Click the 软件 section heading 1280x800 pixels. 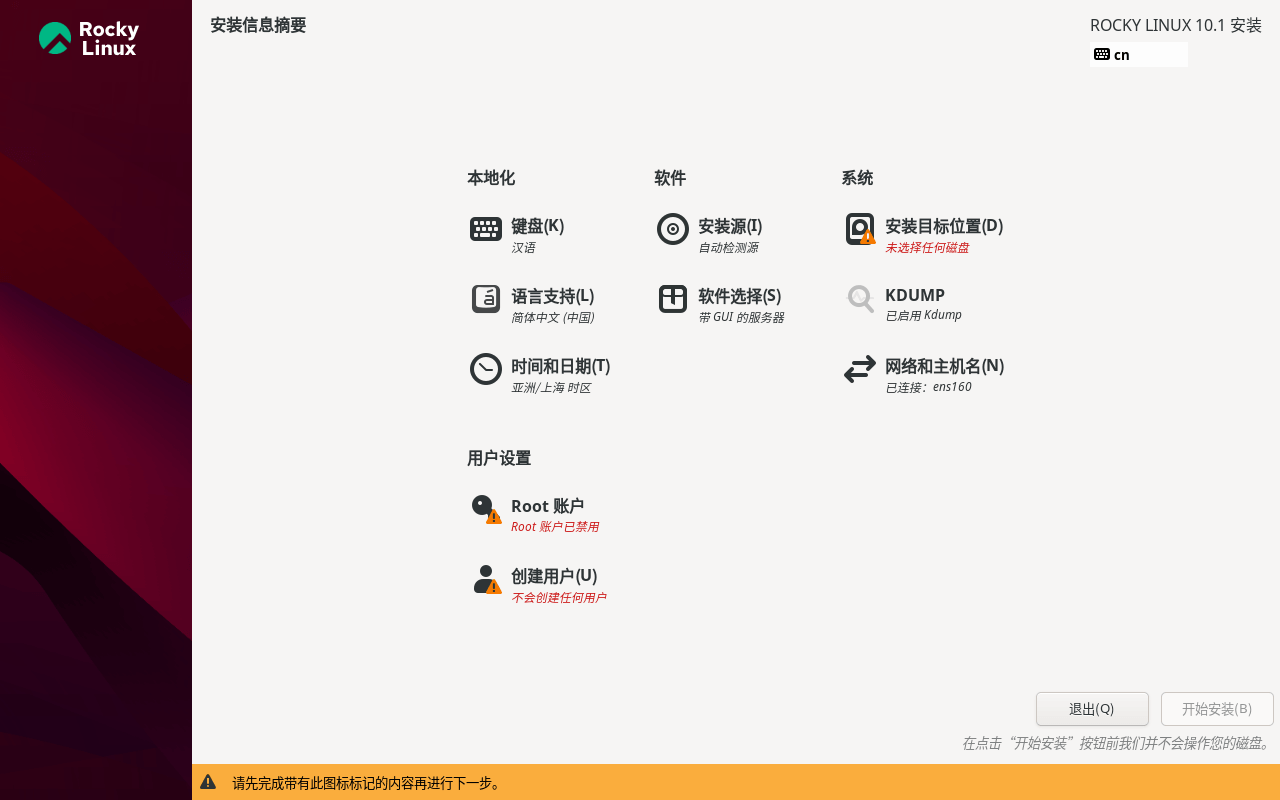pos(670,178)
